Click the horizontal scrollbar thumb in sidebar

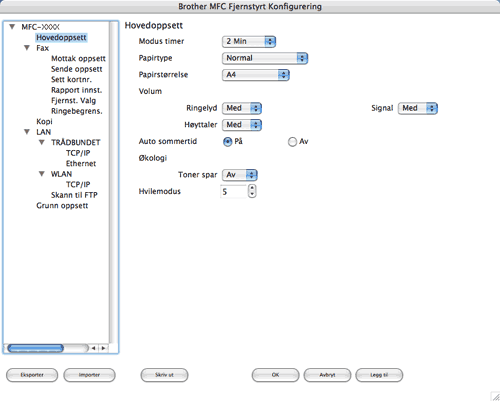pos(35,348)
